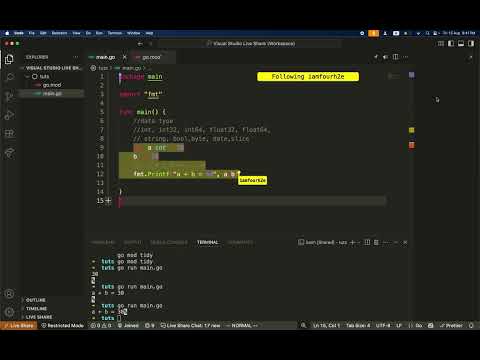Switch to the main.go editor tab

(106, 57)
